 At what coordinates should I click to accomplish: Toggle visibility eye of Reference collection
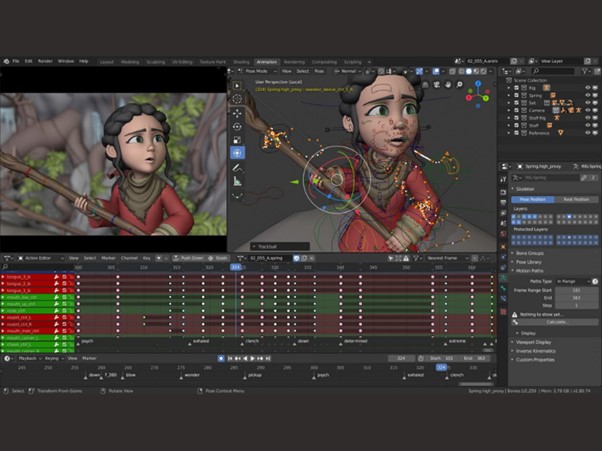(587, 133)
